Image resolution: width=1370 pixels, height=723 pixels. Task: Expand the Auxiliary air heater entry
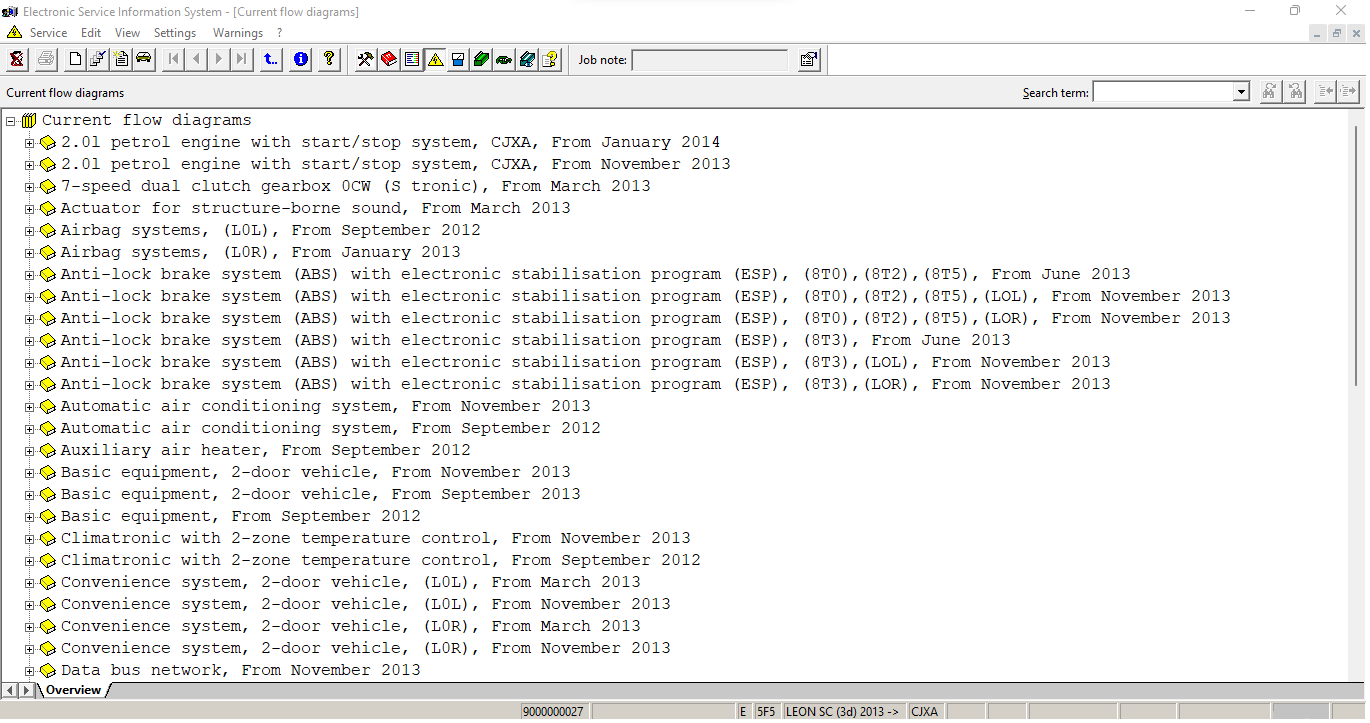[x=29, y=451]
